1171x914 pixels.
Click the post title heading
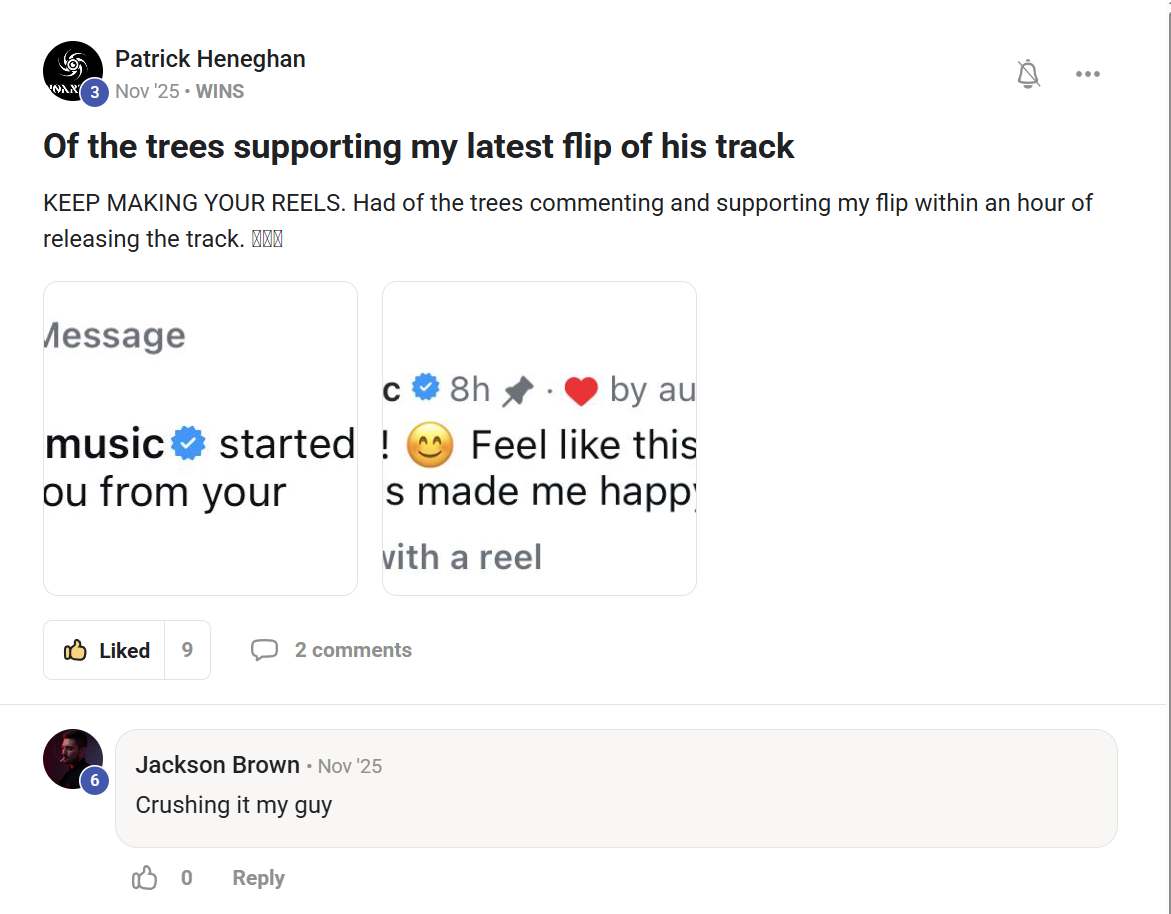coord(418,146)
